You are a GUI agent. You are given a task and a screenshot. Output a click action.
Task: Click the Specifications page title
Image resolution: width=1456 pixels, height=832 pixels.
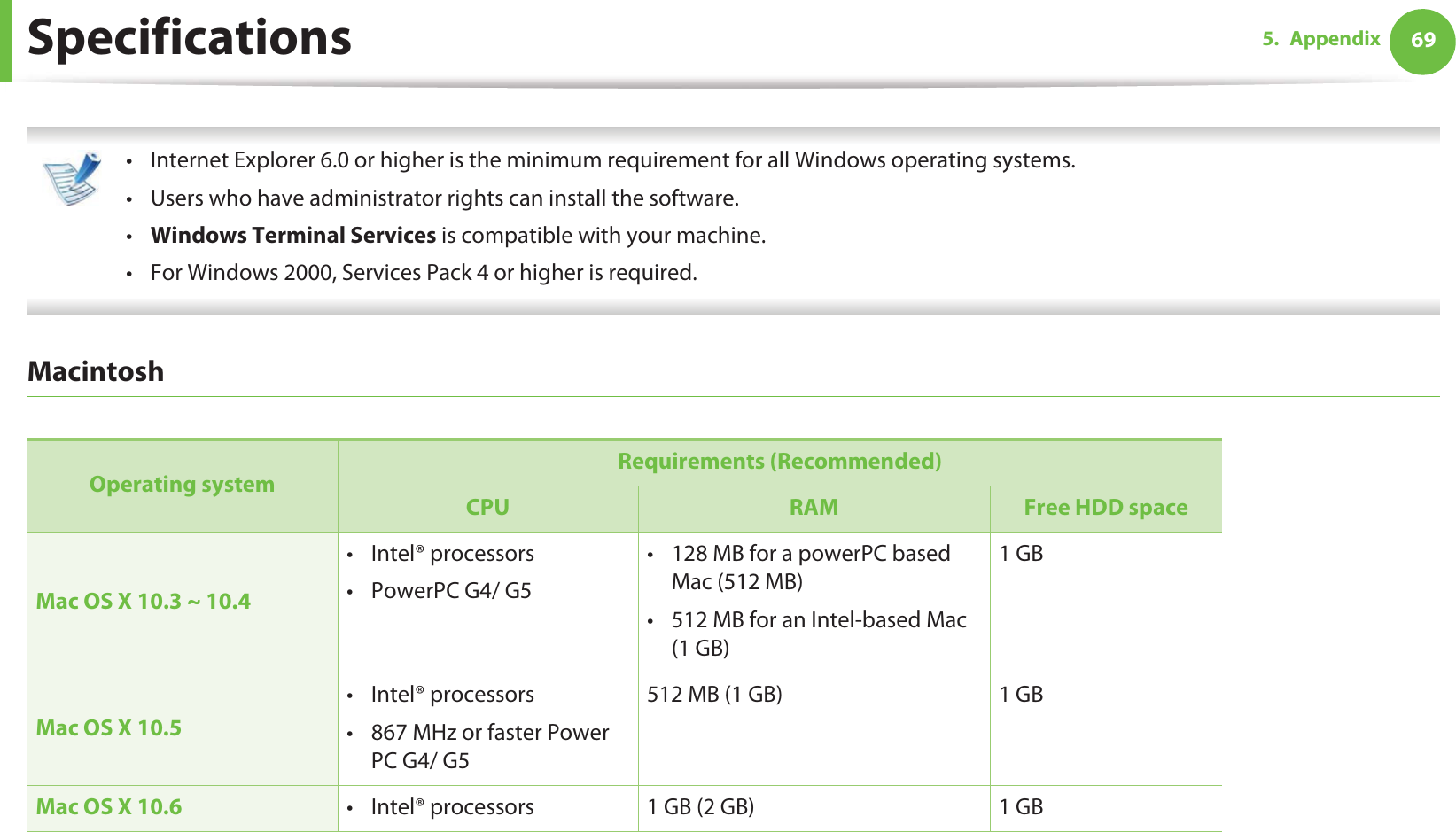190,38
